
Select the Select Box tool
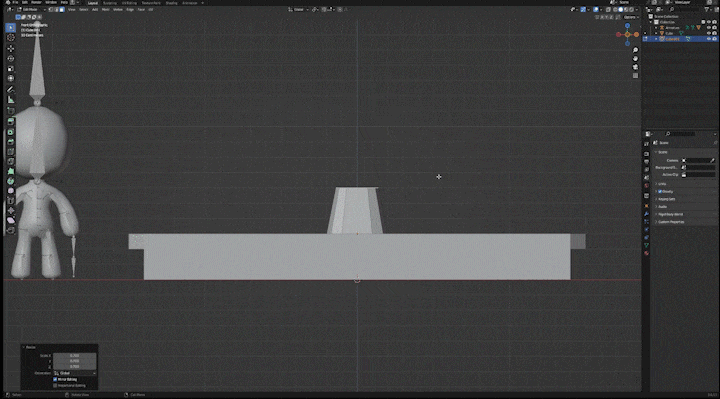tap(11, 28)
